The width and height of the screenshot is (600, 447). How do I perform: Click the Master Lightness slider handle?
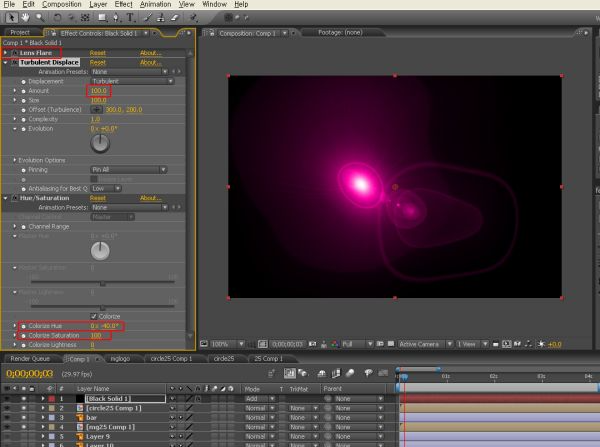click(103, 308)
